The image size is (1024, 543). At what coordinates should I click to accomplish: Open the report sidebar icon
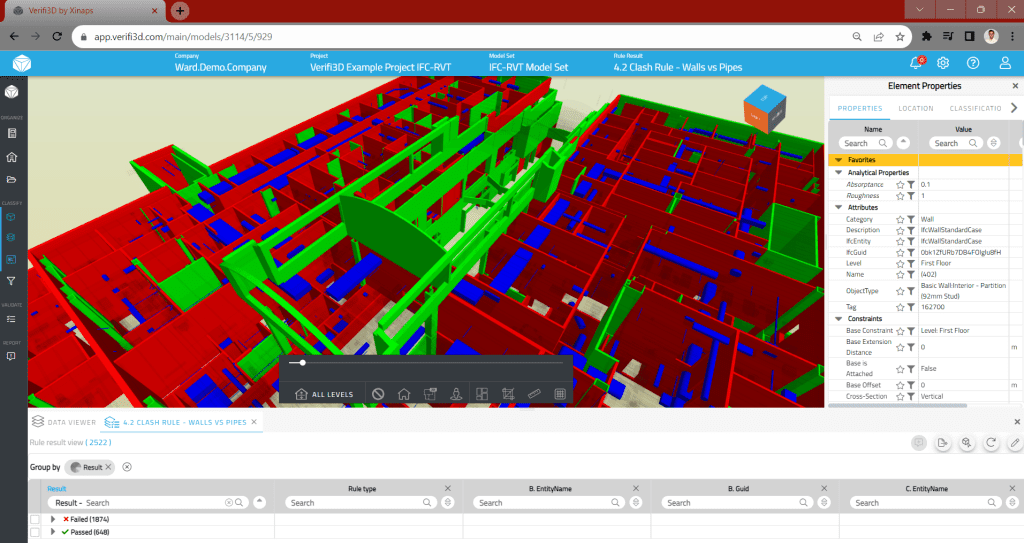(11, 356)
